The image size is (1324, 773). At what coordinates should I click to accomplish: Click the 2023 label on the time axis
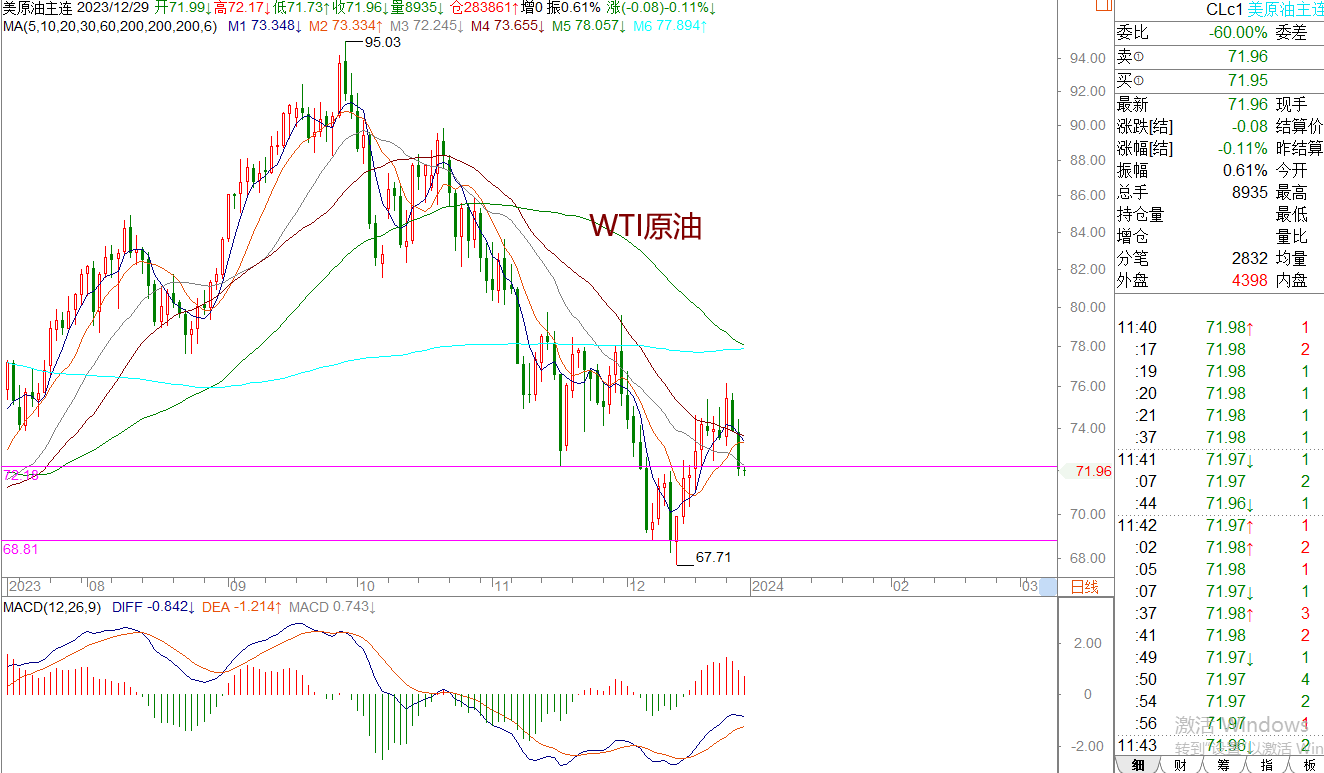tap(24, 586)
